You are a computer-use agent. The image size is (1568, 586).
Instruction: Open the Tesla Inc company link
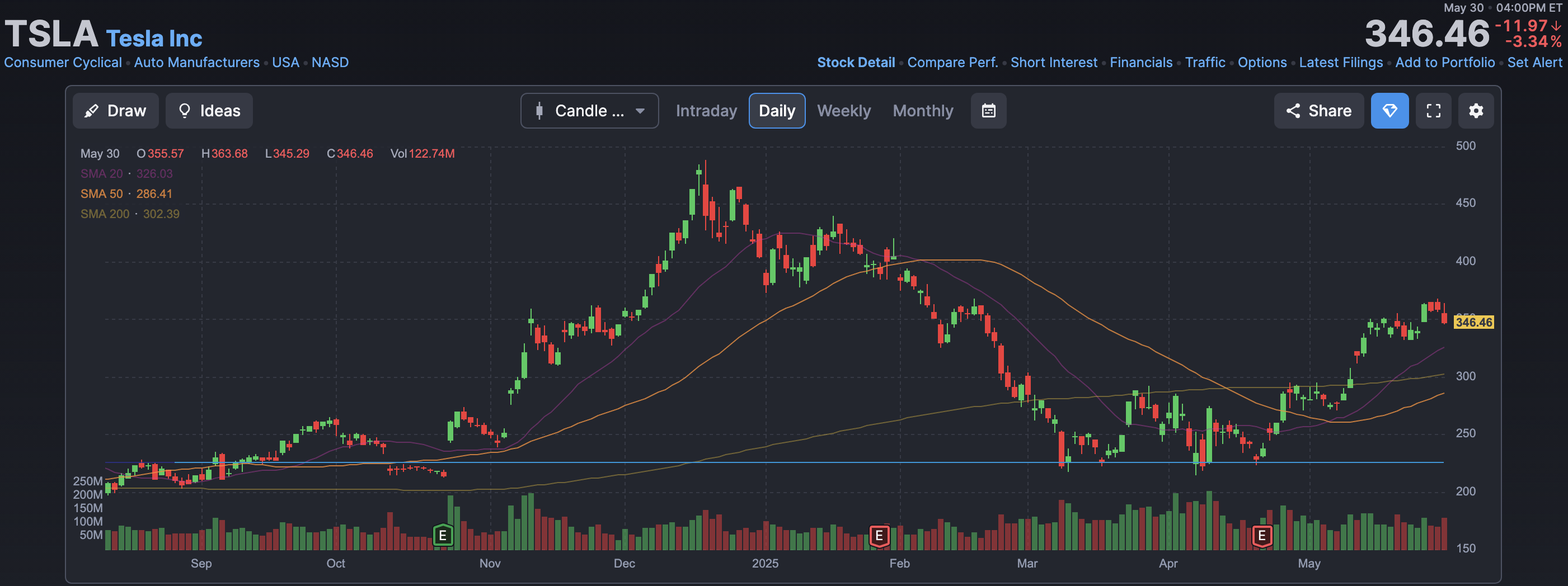pyautogui.click(x=154, y=39)
